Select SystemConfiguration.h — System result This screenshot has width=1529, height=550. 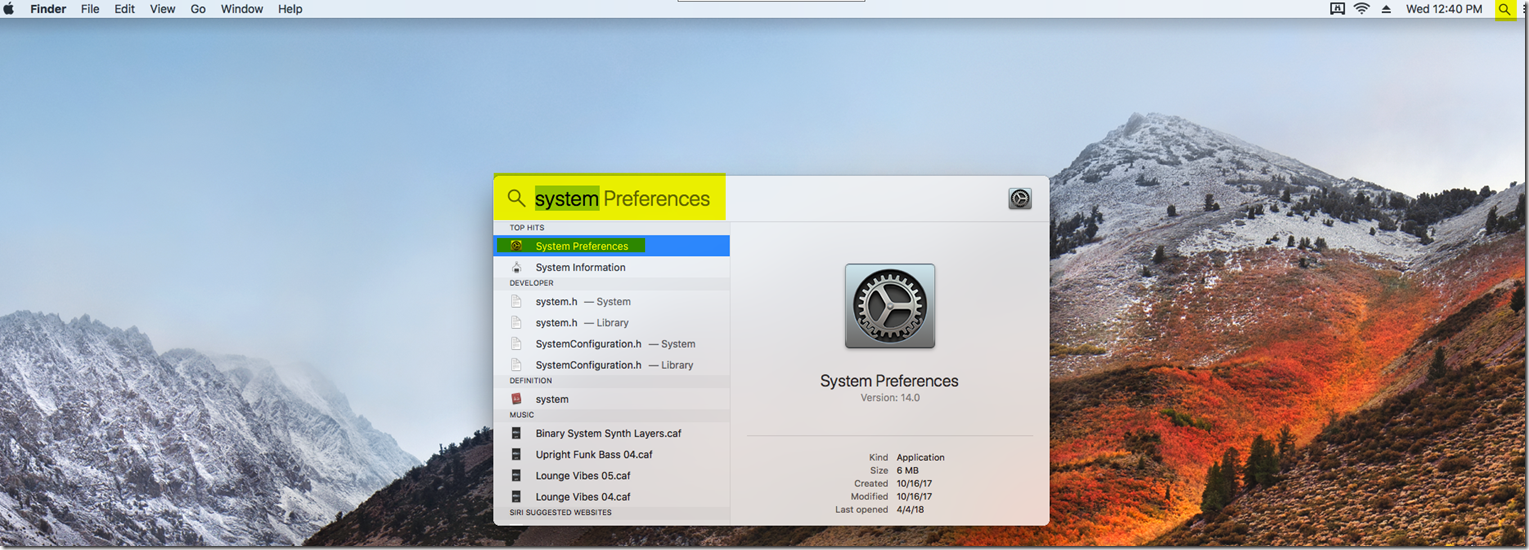(x=611, y=344)
